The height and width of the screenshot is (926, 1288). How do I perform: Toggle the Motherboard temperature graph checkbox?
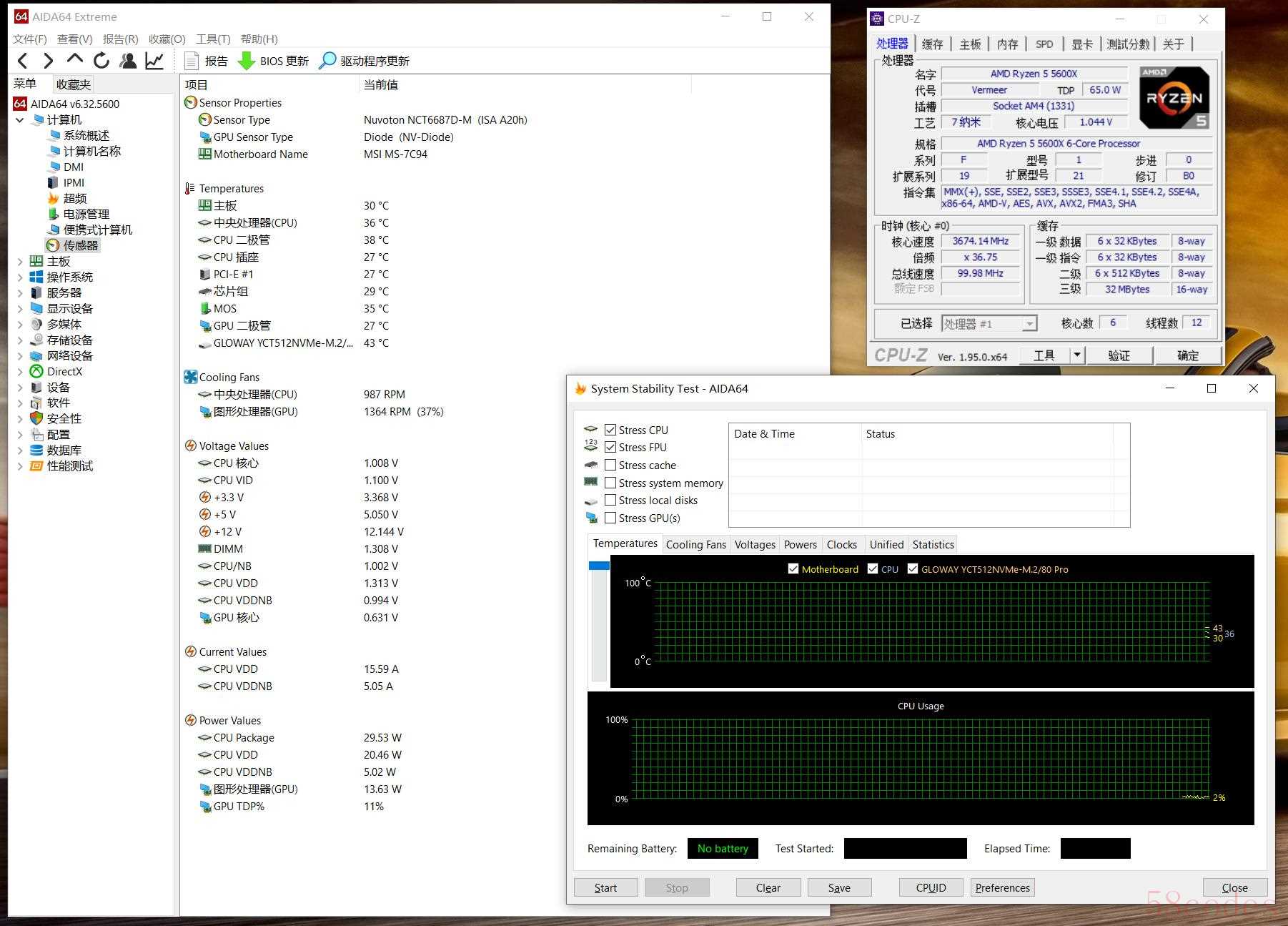[x=793, y=569]
